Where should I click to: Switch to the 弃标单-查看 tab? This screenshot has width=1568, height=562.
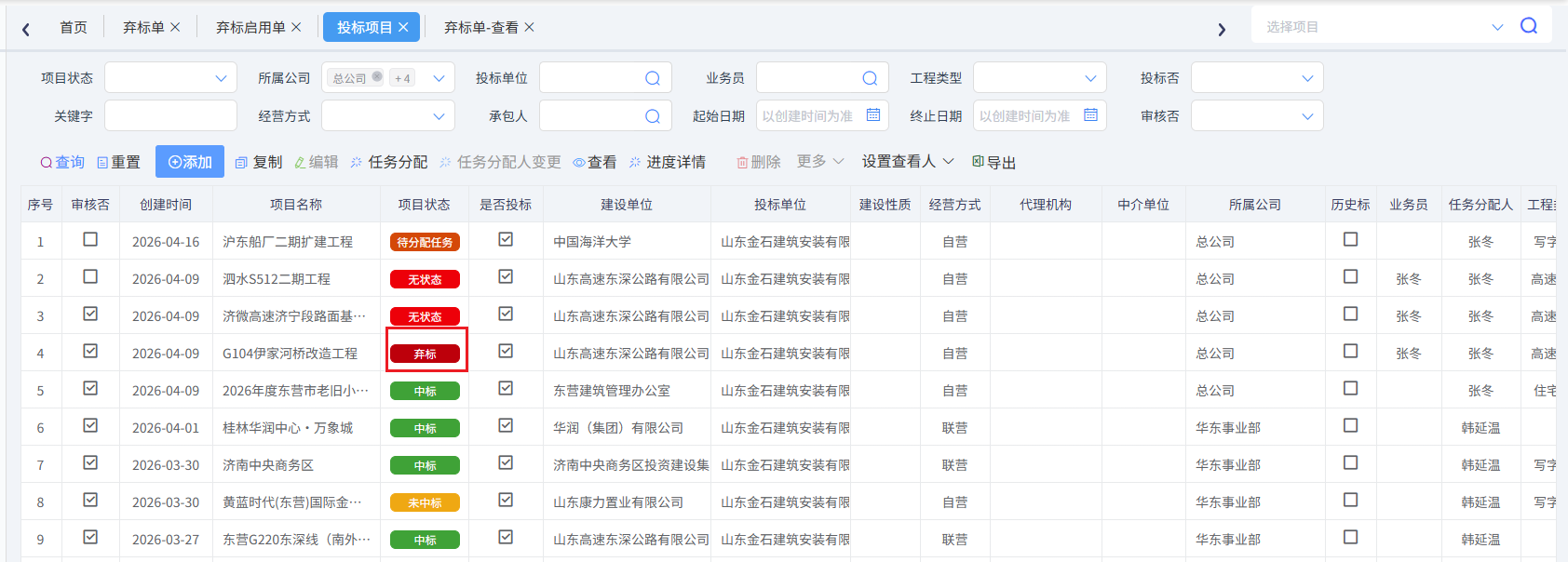click(x=480, y=27)
